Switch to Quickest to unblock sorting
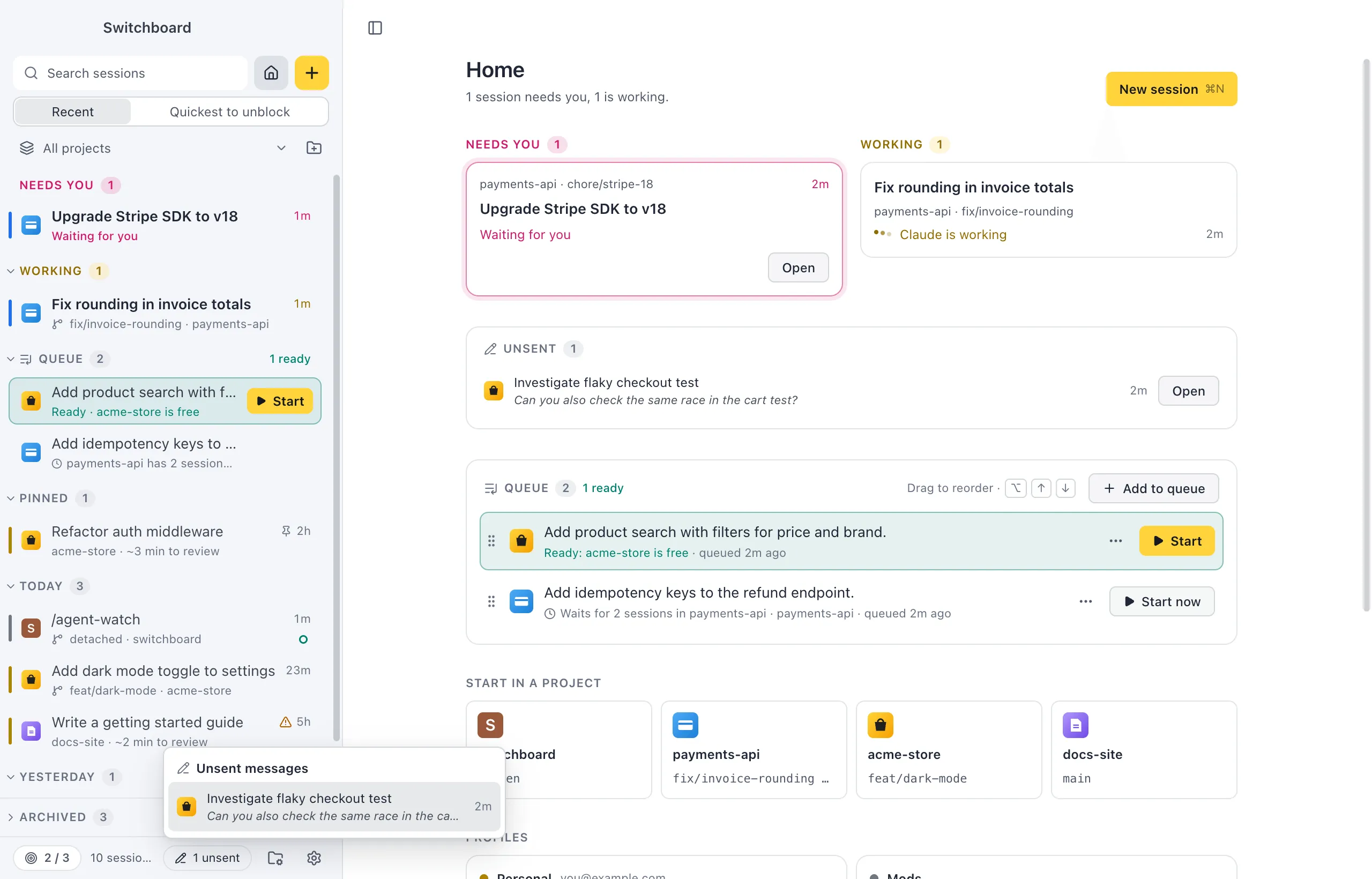The width and height of the screenshot is (1372, 879). [229, 112]
